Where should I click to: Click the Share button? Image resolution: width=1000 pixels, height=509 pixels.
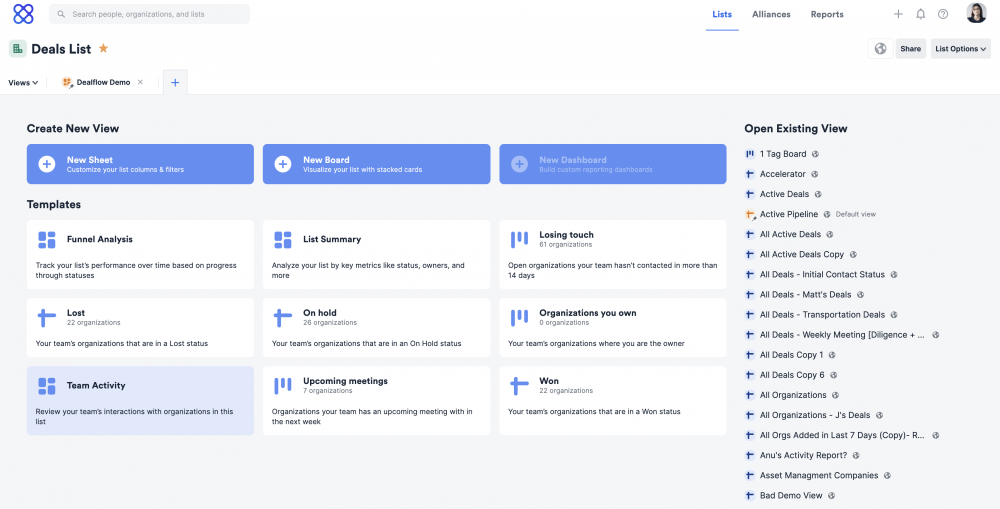coord(910,48)
